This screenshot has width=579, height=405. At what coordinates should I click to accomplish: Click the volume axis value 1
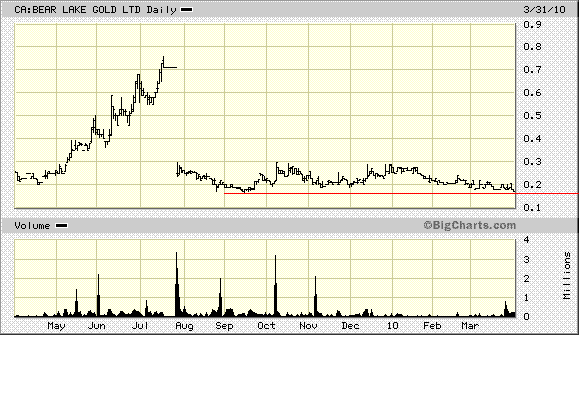(527, 298)
